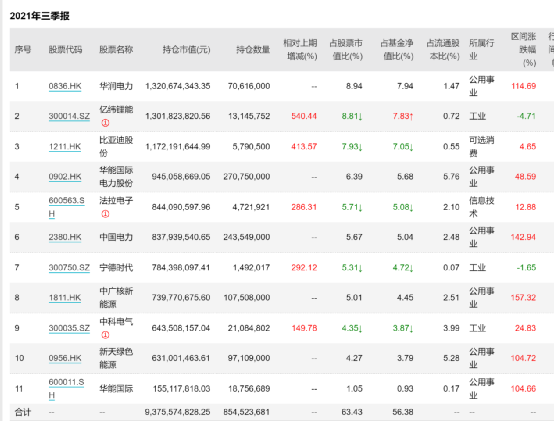The image size is (554, 421).
Task: Click the 区间涨跌幅(%) column header
Action: [524, 49]
